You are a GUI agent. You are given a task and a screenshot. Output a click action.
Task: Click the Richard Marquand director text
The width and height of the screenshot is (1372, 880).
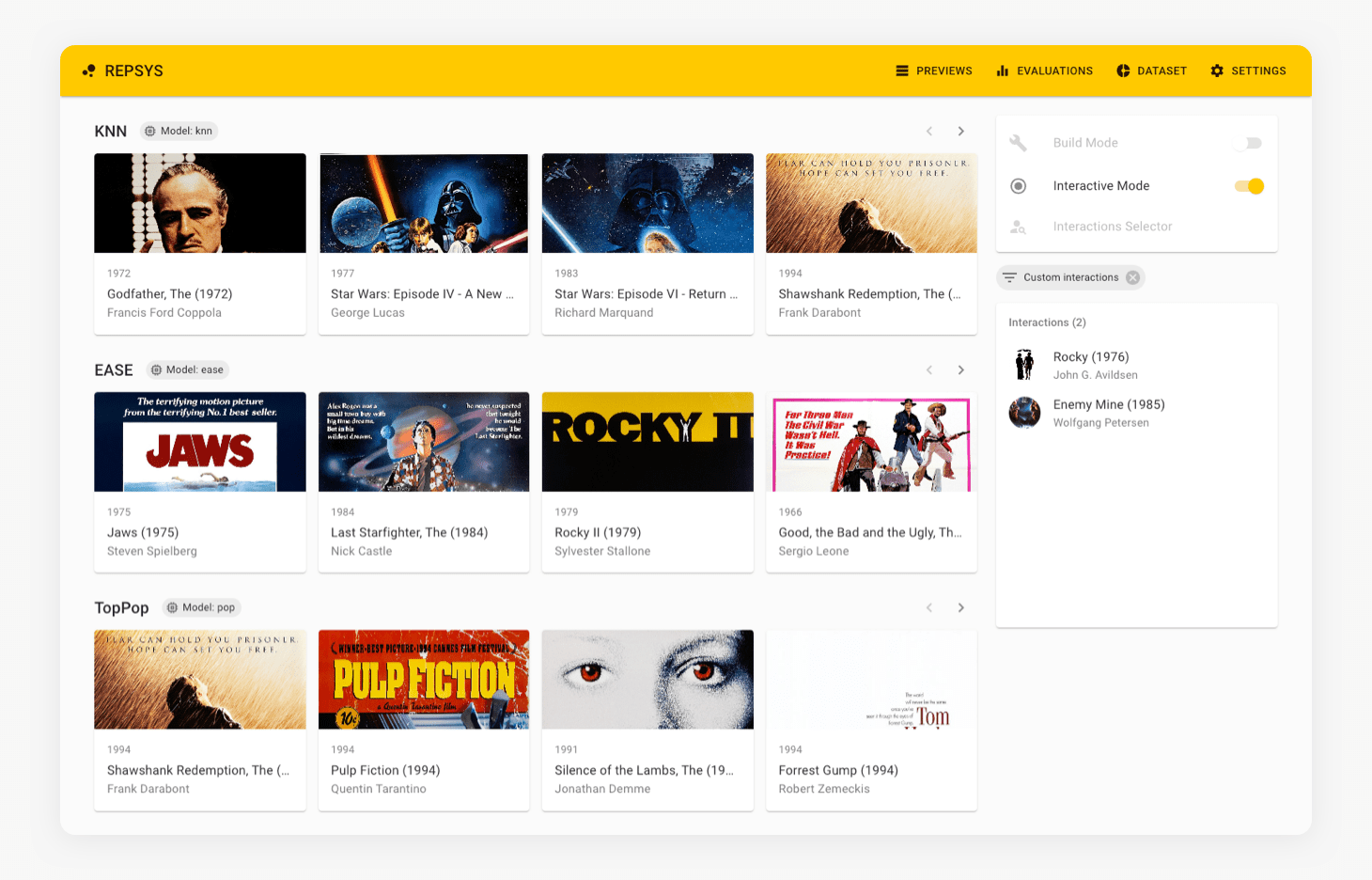pyautogui.click(x=603, y=313)
